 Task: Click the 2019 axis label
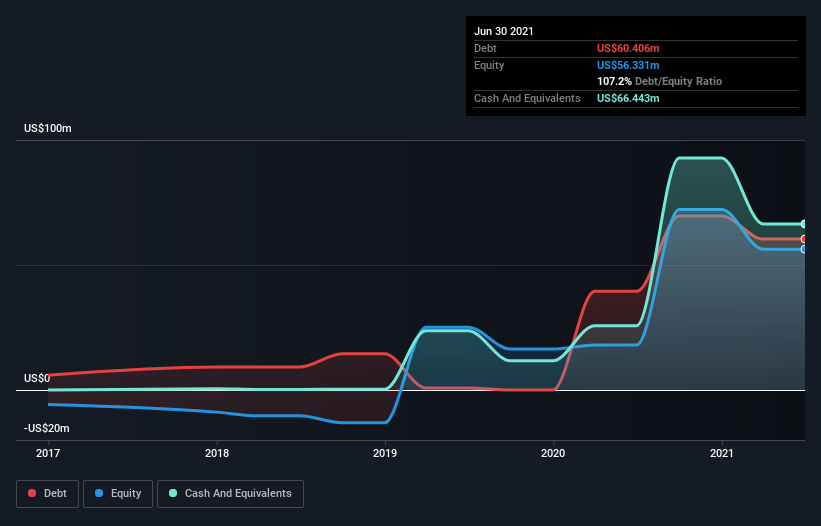[385, 453]
